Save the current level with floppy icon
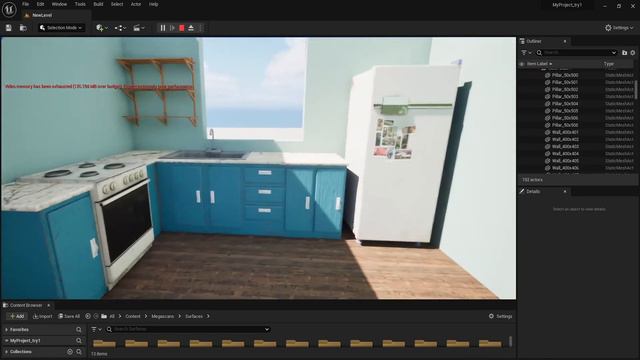The width and height of the screenshot is (640, 360). pyautogui.click(x=9, y=28)
